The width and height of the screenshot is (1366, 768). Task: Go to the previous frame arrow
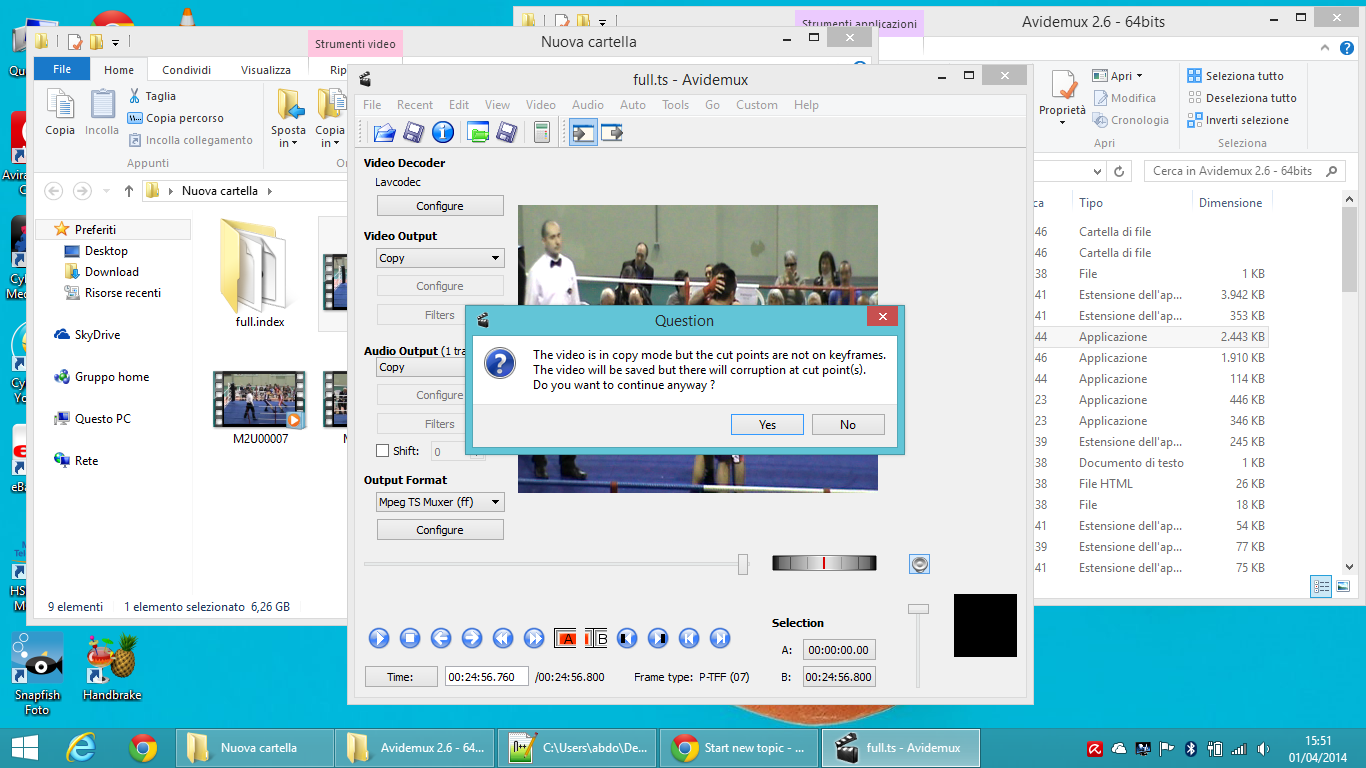click(x=441, y=638)
